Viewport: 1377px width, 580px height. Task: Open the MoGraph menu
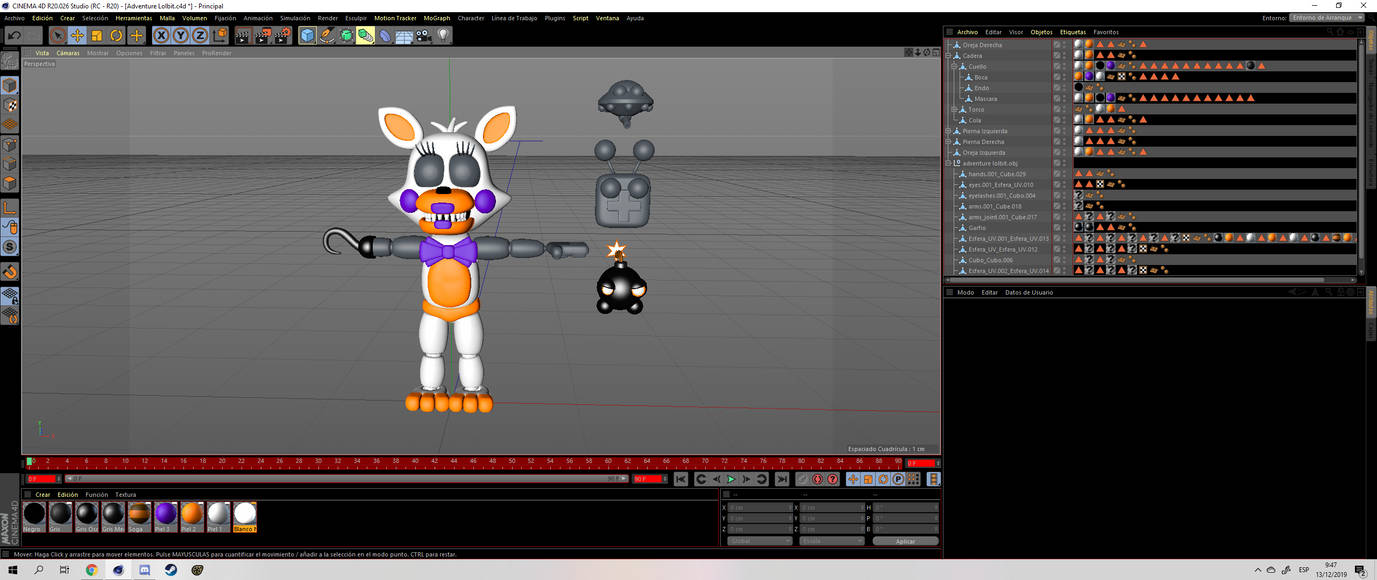(437, 18)
